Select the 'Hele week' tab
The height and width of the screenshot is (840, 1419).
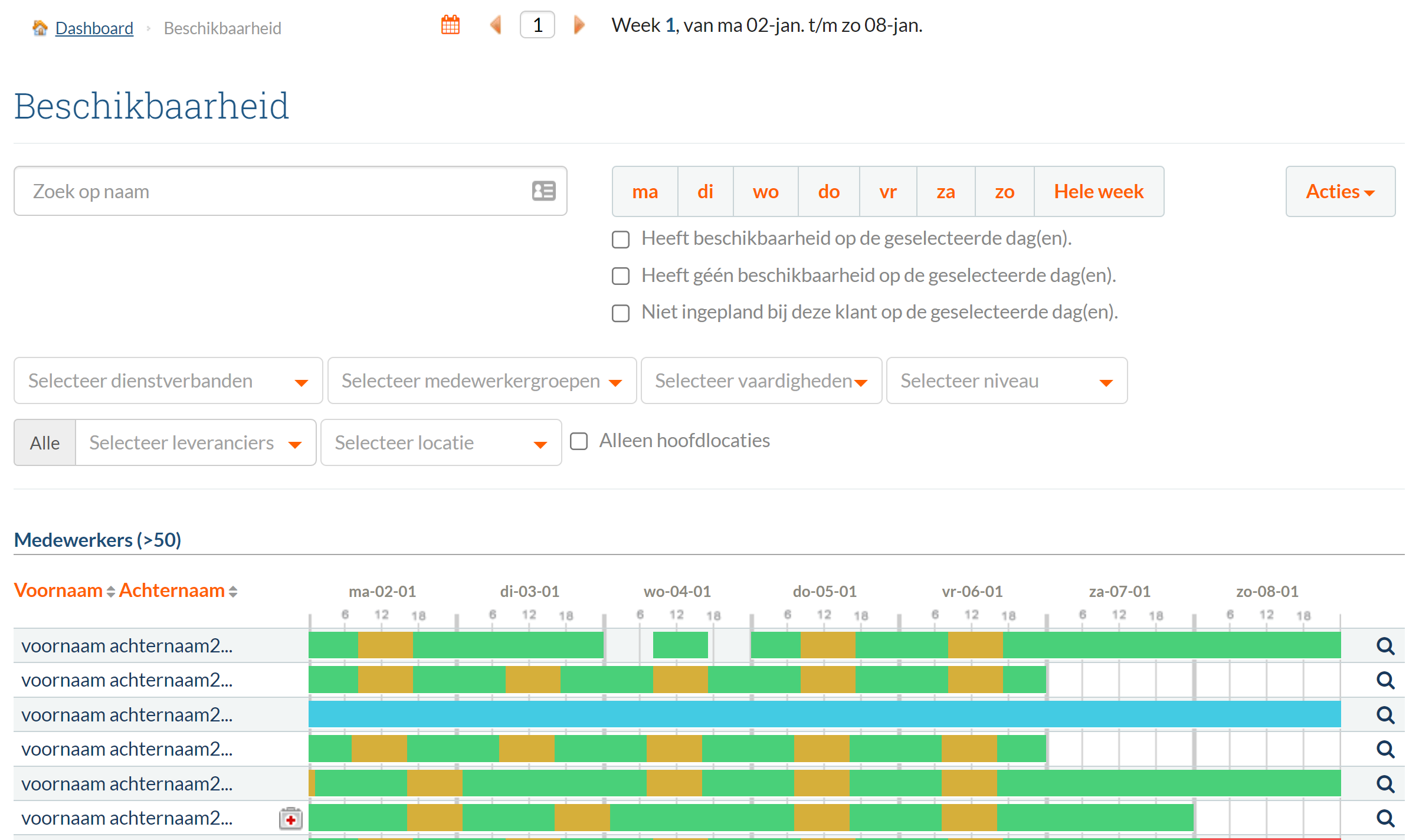click(x=1098, y=192)
